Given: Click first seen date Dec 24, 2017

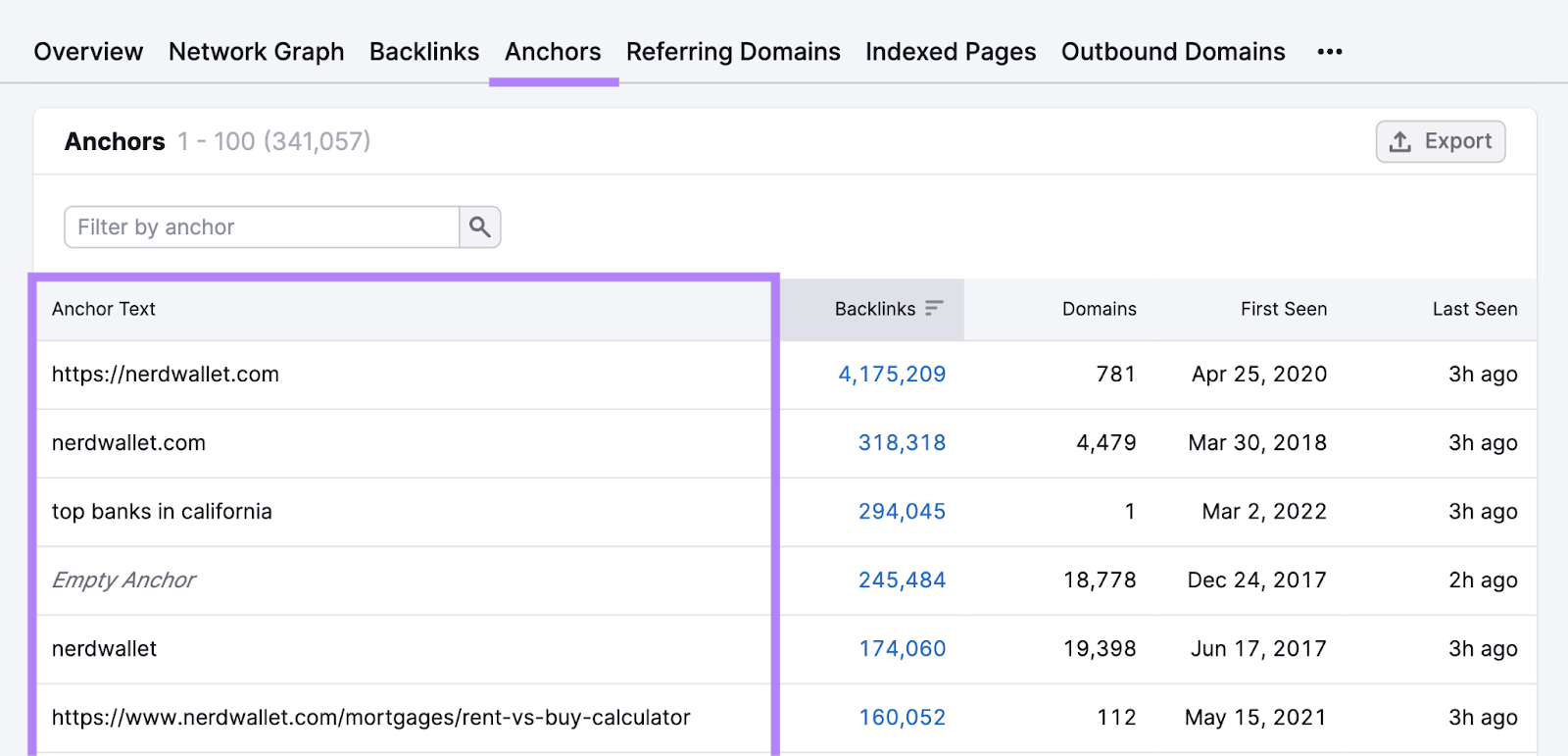Looking at the screenshot, I should (x=1257, y=580).
